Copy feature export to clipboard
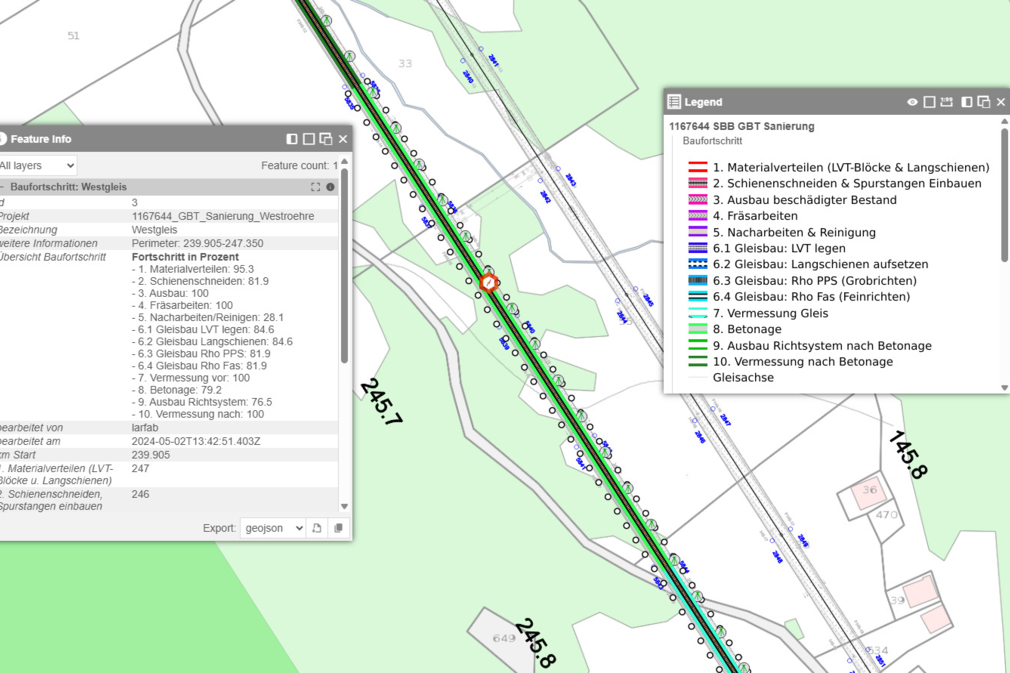This screenshot has width=1010, height=673. (338, 528)
